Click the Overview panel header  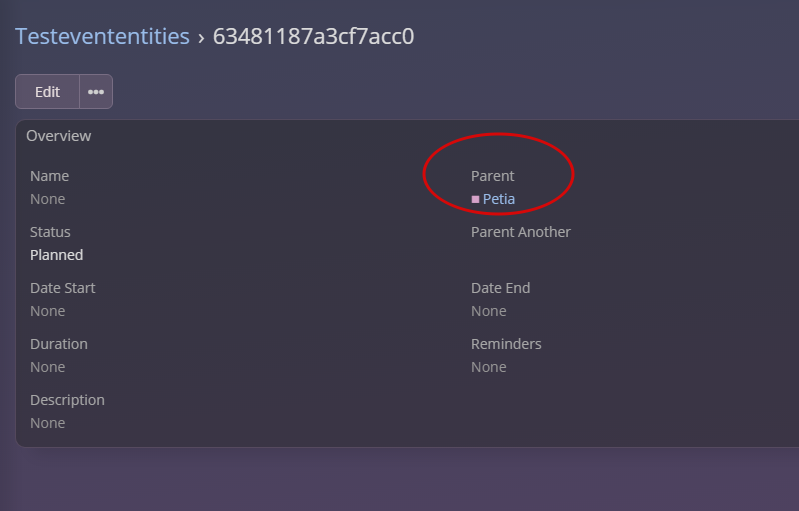coord(58,136)
